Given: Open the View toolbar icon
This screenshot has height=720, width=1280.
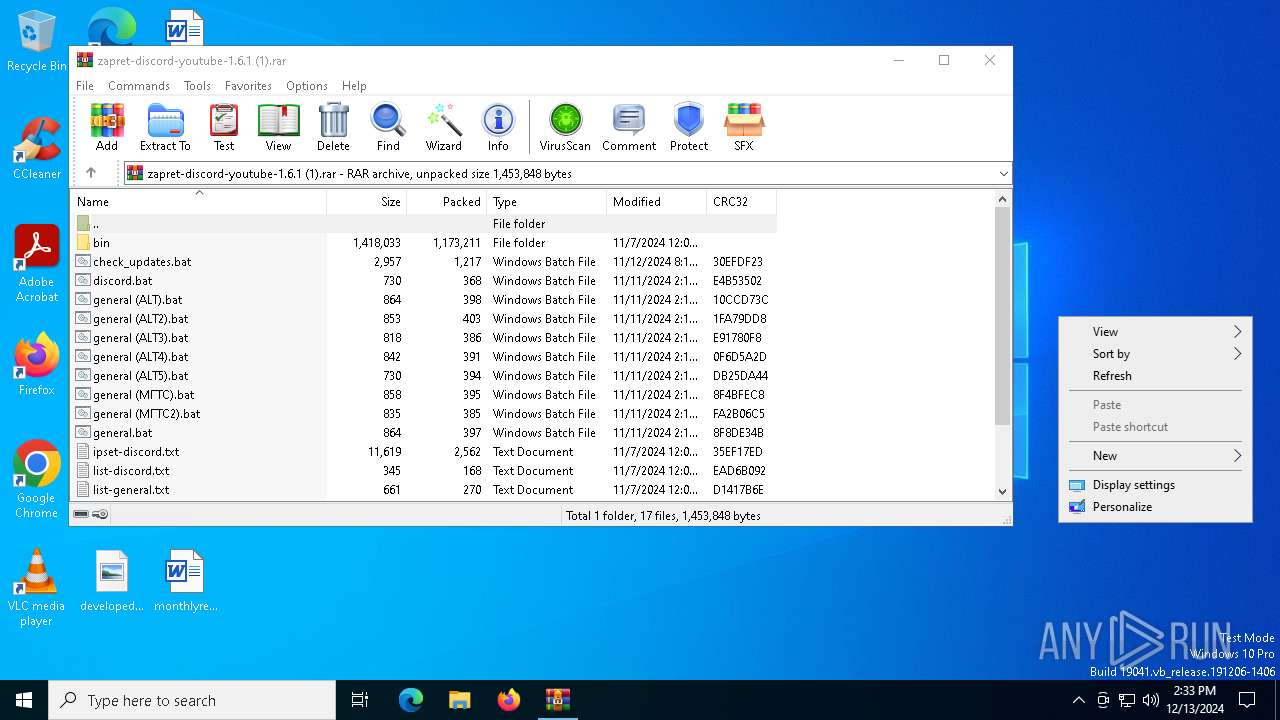Looking at the screenshot, I should tap(278, 127).
